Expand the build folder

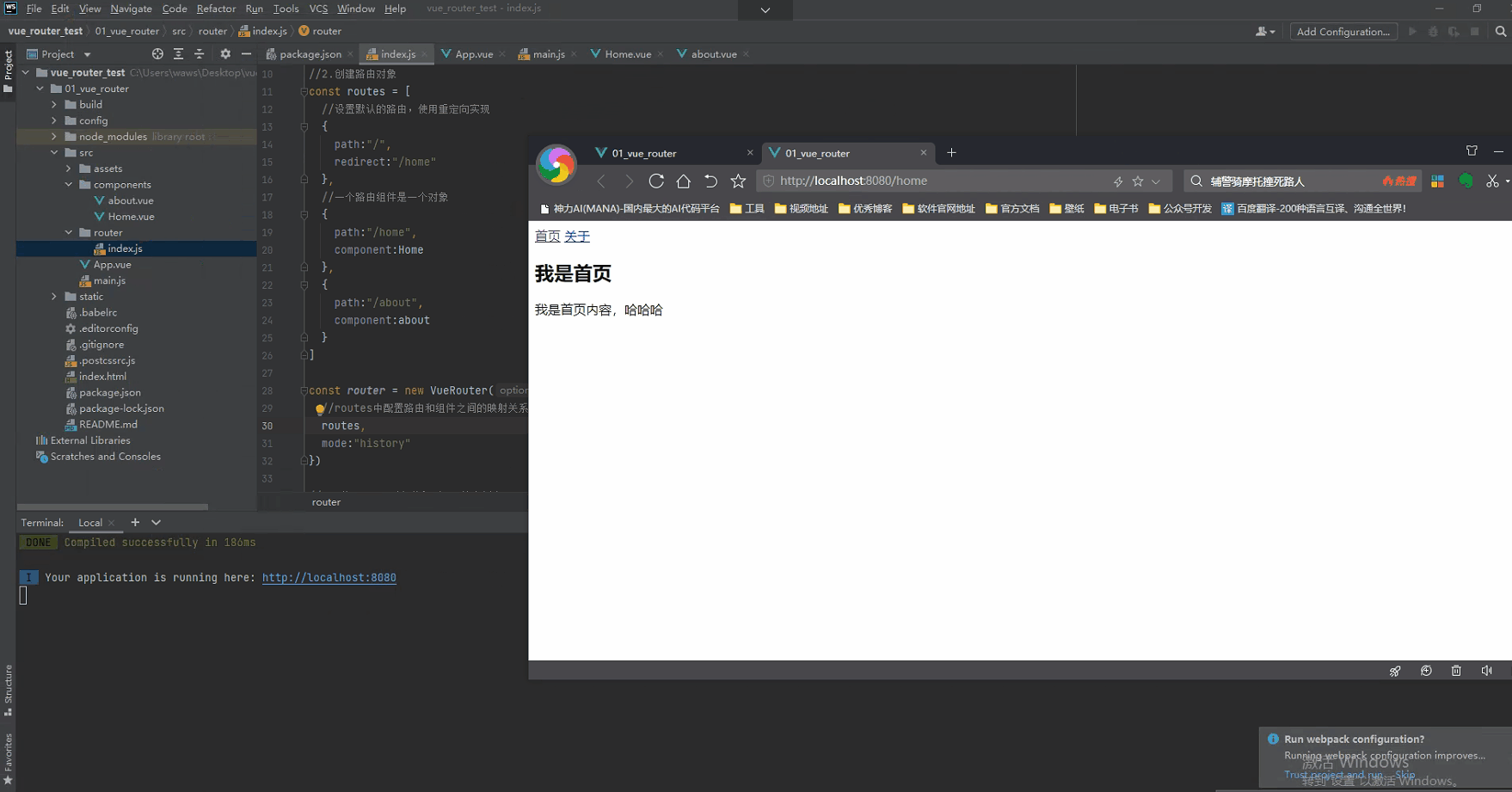(54, 105)
